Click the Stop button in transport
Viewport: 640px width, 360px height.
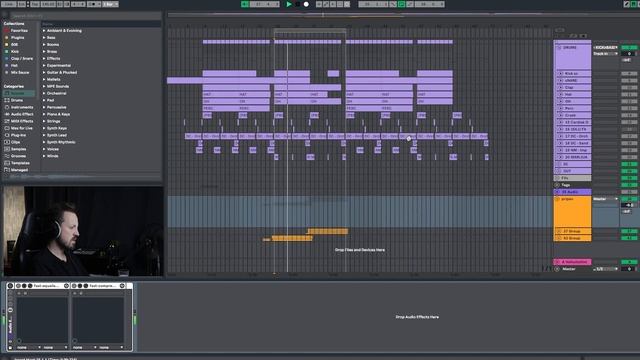tap(298, 4)
